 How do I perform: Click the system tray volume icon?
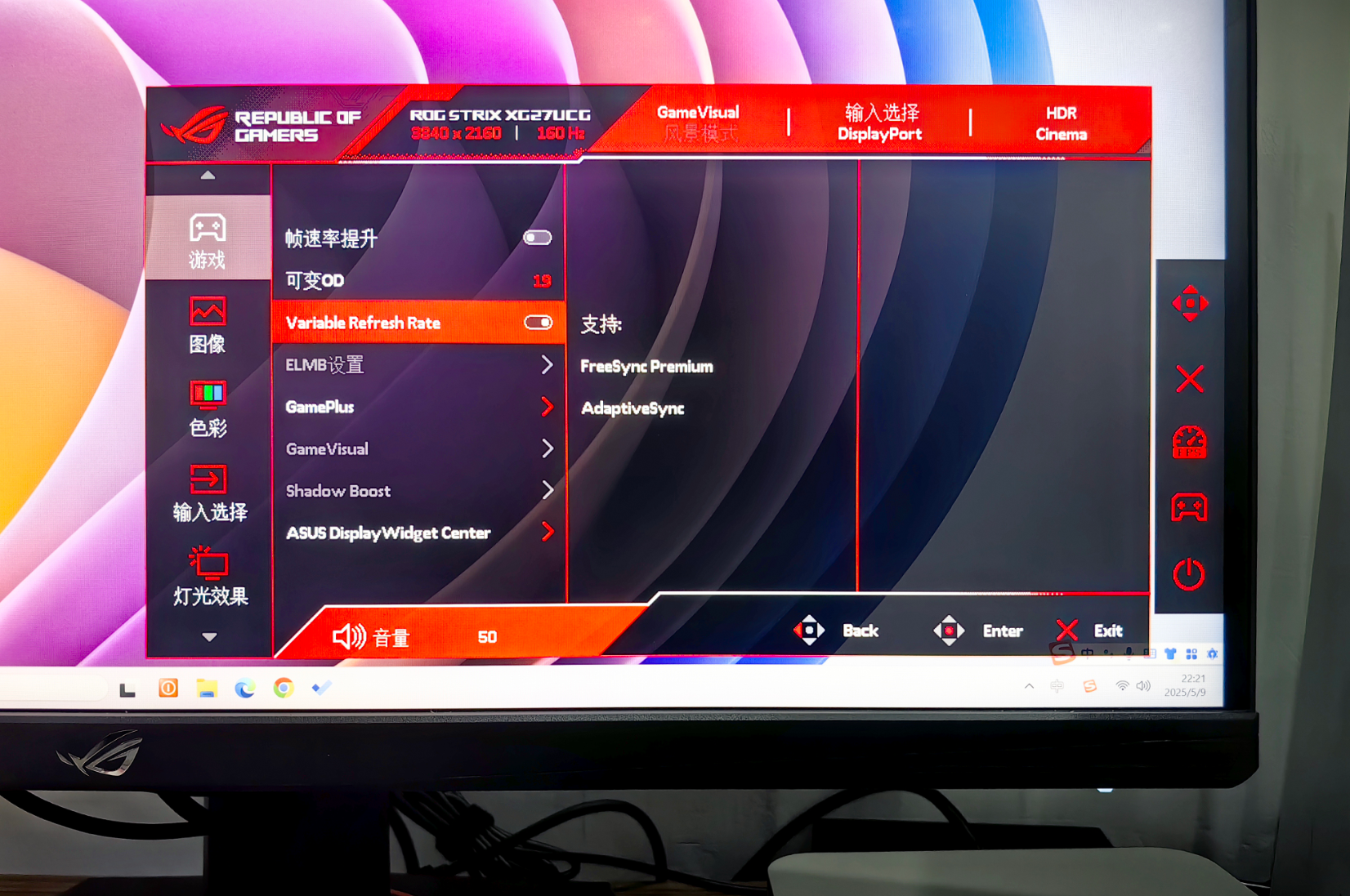[x=1143, y=686]
